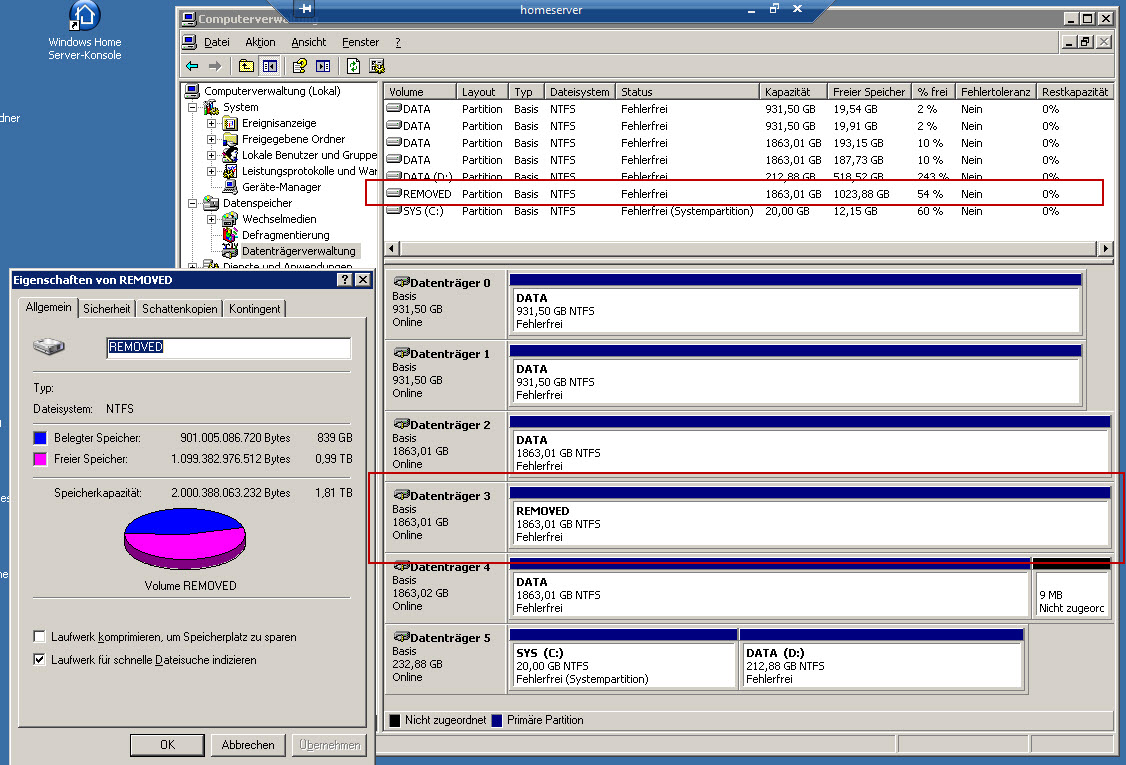The image size is (1126, 765).
Task: Toggle the console tree show/hide icon
Action: [x=270, y=66]
